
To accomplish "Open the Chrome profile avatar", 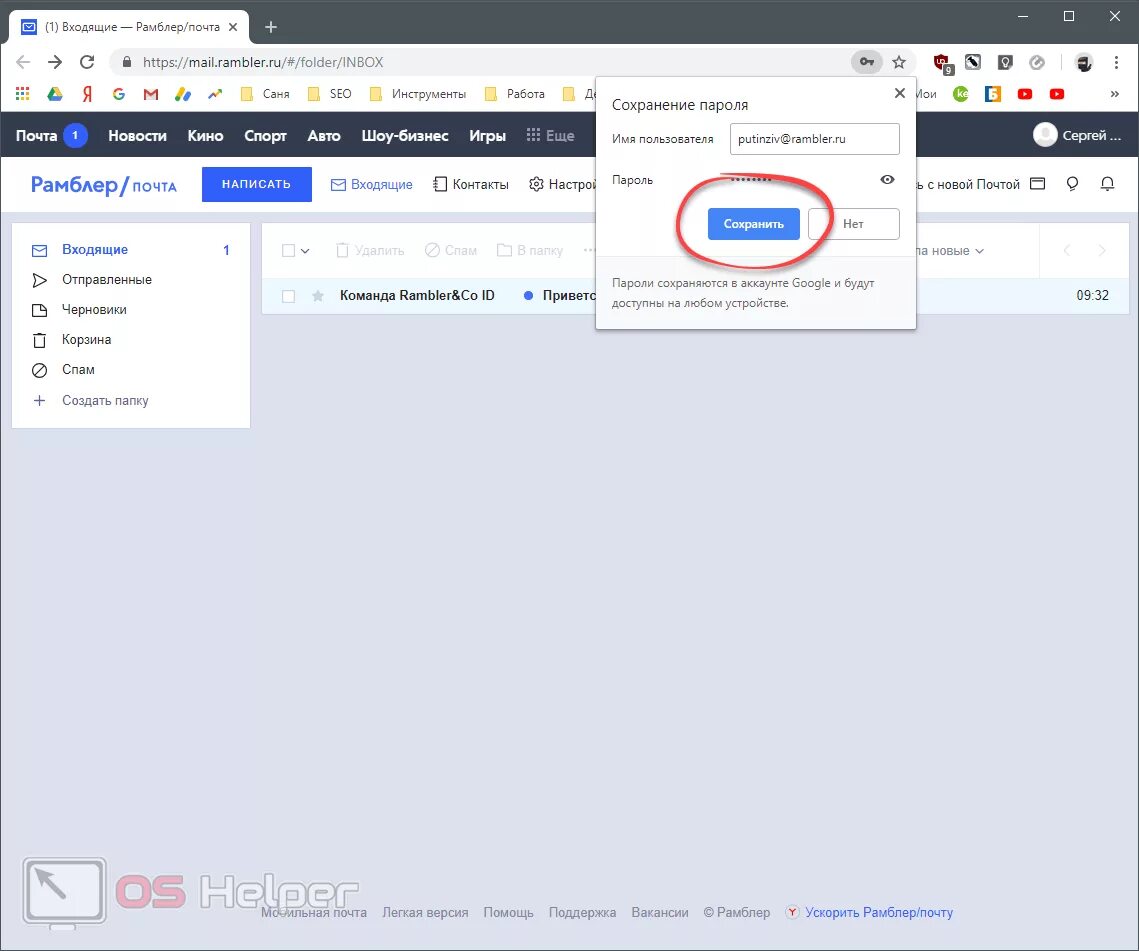I will (1084, 62).
